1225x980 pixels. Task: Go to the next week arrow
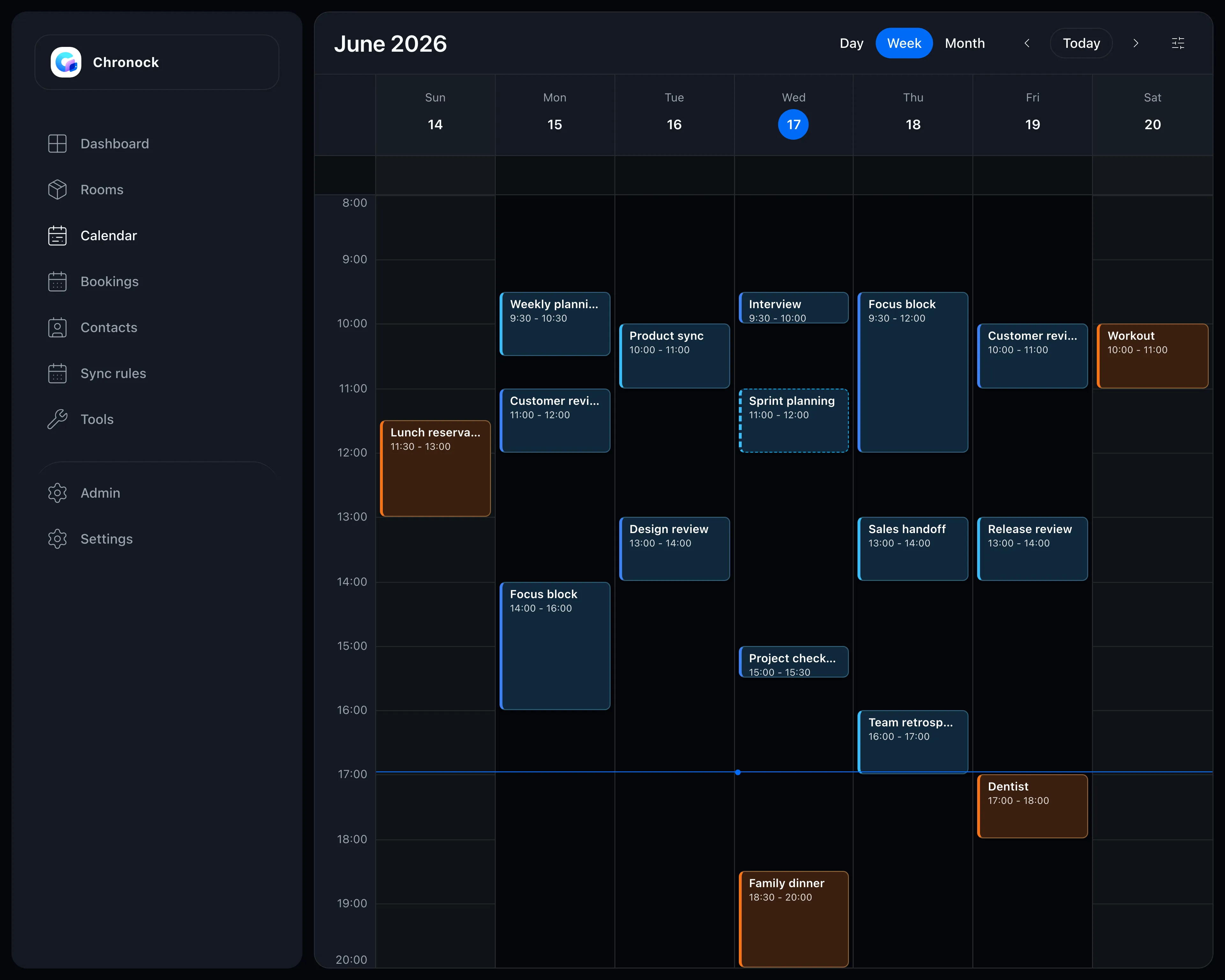tap(1135, 43)
